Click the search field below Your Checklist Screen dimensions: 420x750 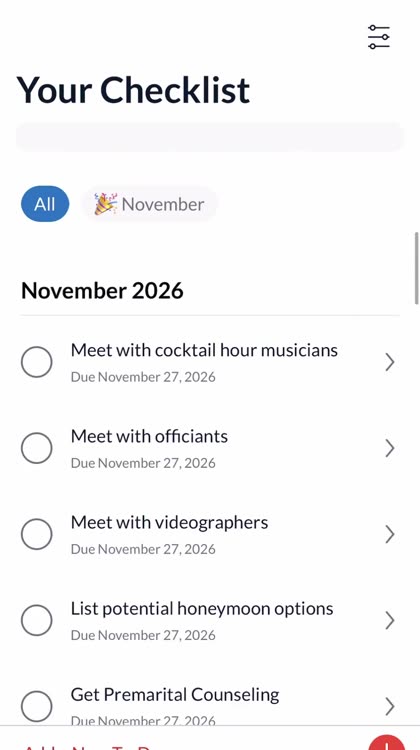(x=210, y=137)
